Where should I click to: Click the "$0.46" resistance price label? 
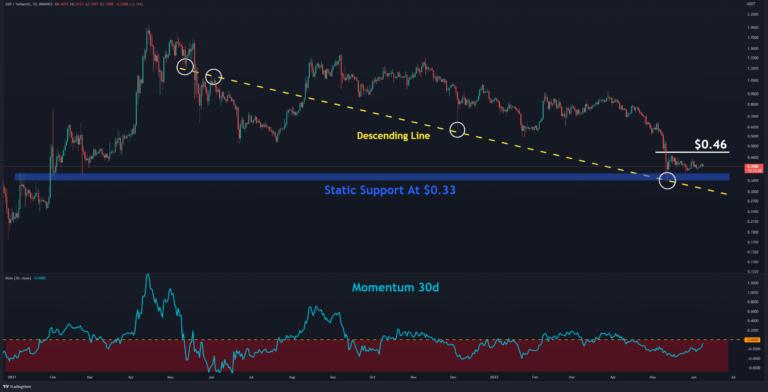tap(710, 144)
